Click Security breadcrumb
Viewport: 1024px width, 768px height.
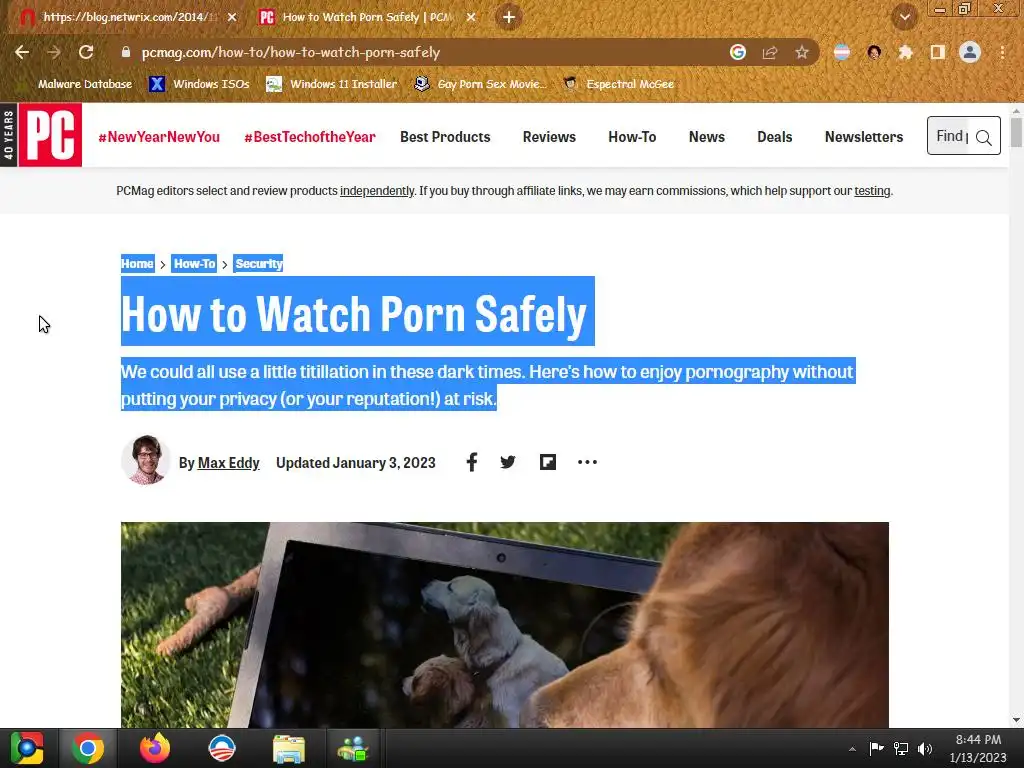click(259, 264)
